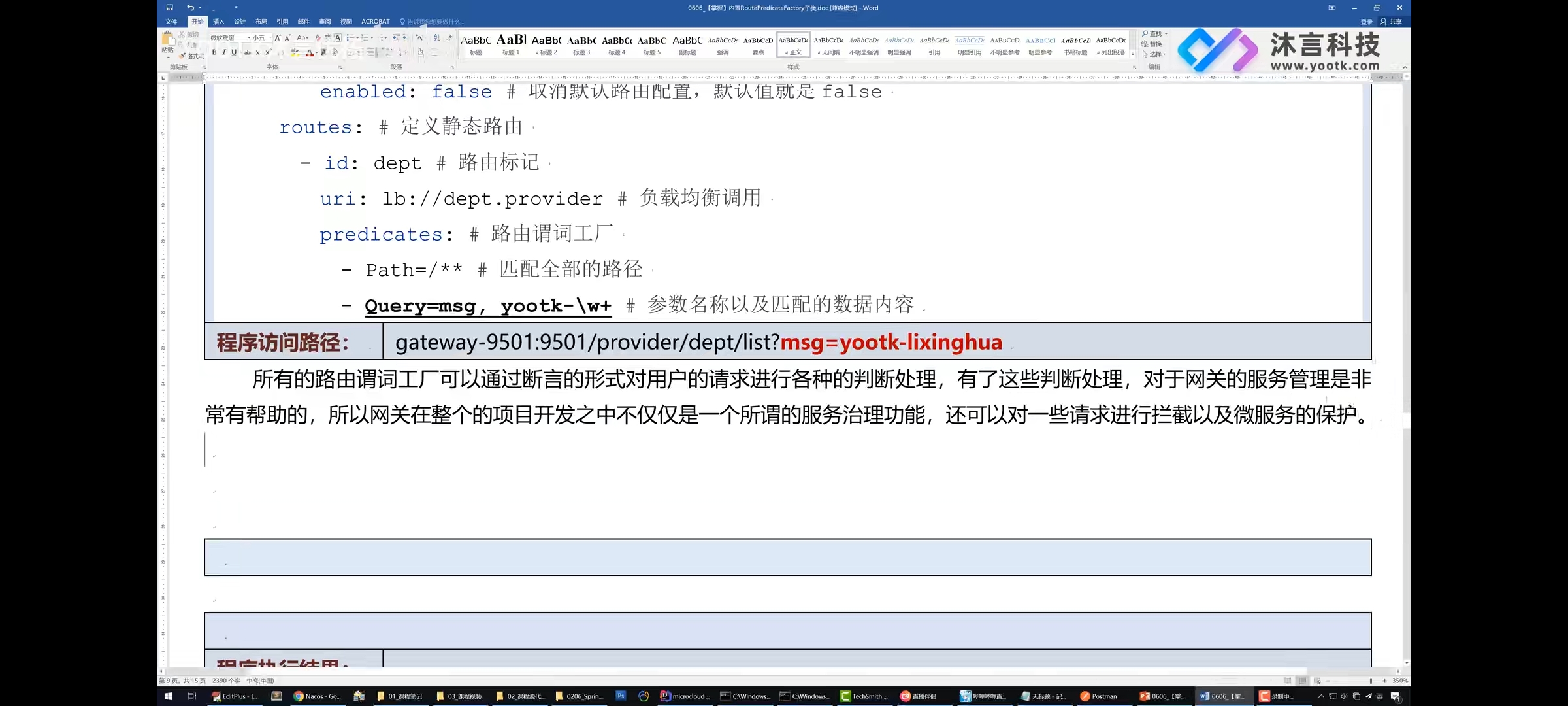Apply the 副标题 style

tap(687, 44)
